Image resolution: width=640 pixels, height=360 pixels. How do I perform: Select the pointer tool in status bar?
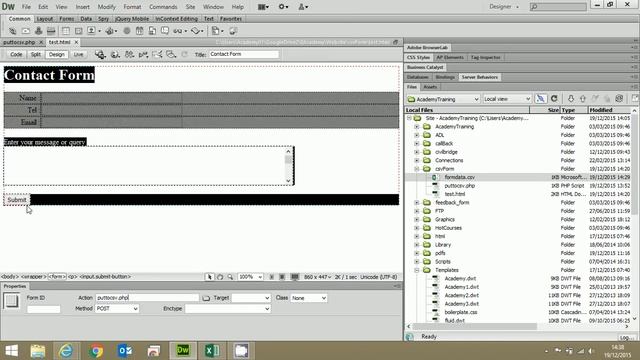209,277
